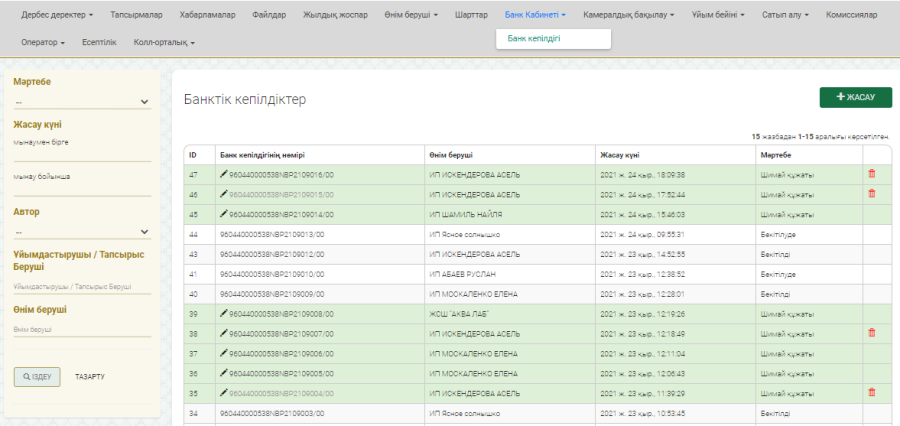The image size is (900, 426).
Task: Go to the Хабарламалар menu item
Action: pyautogui.click(x=208, y=15)
